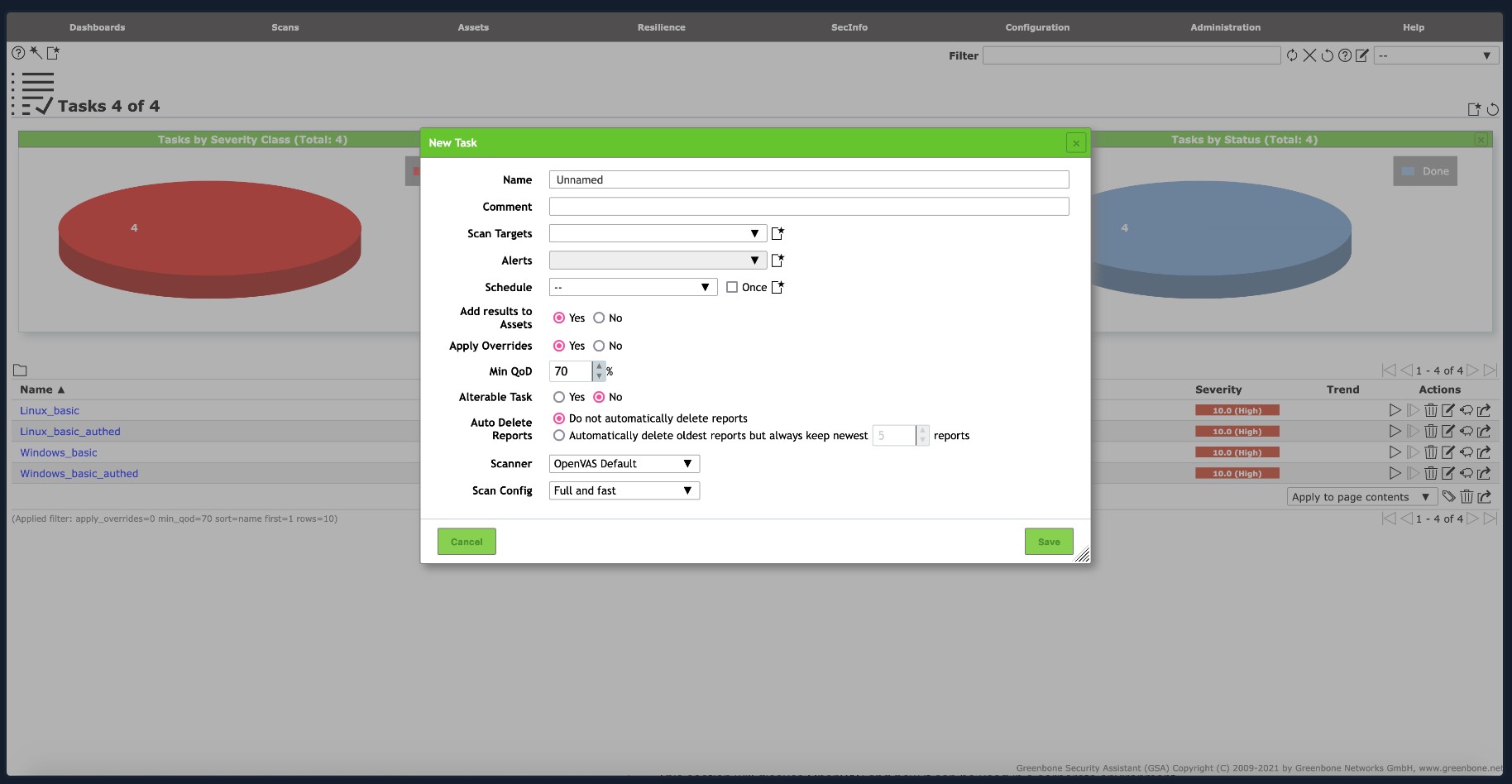Choose Do not automatically delete reports
The image size is (1512, 784).
click(559, 418)
